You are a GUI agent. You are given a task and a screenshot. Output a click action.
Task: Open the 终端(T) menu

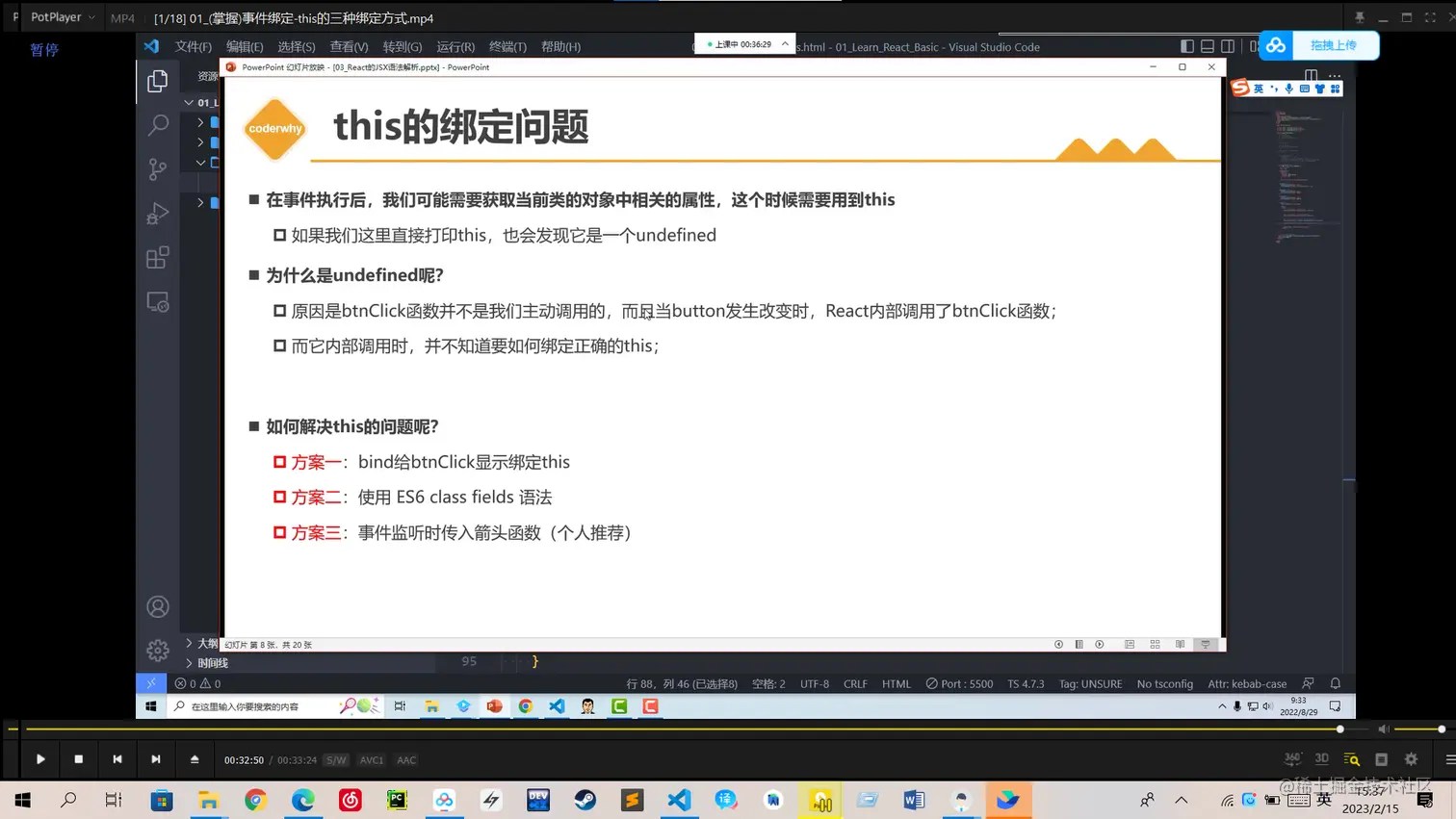tap(507, 46)
